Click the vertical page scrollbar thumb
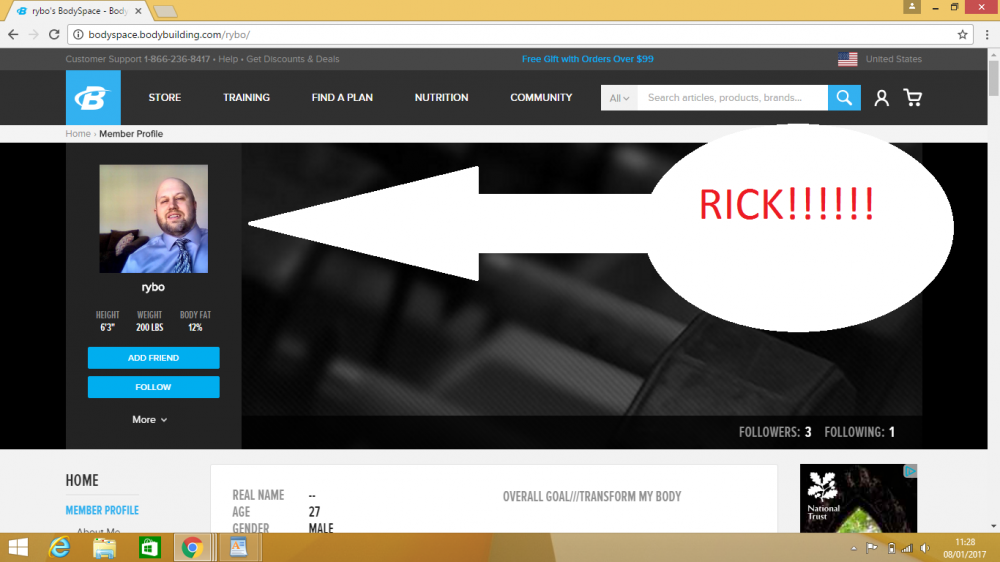 994,78
